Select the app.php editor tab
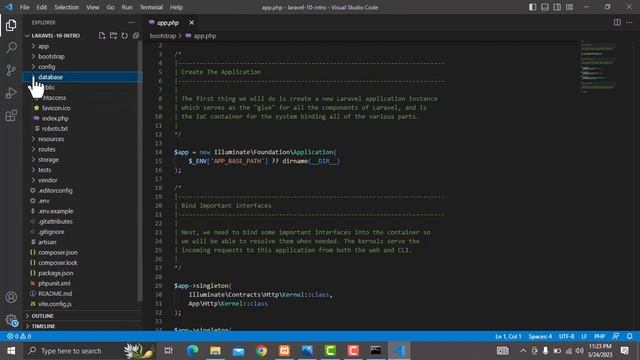 [x=167, y=23]
